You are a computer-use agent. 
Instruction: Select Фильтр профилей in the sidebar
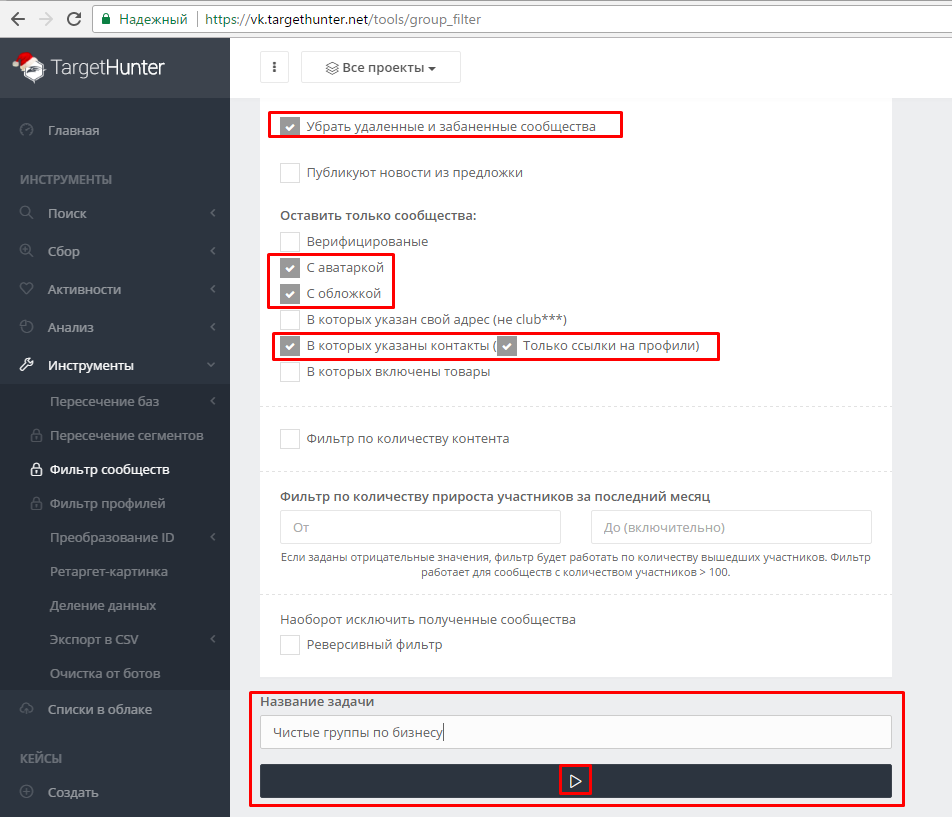[107, 503]
